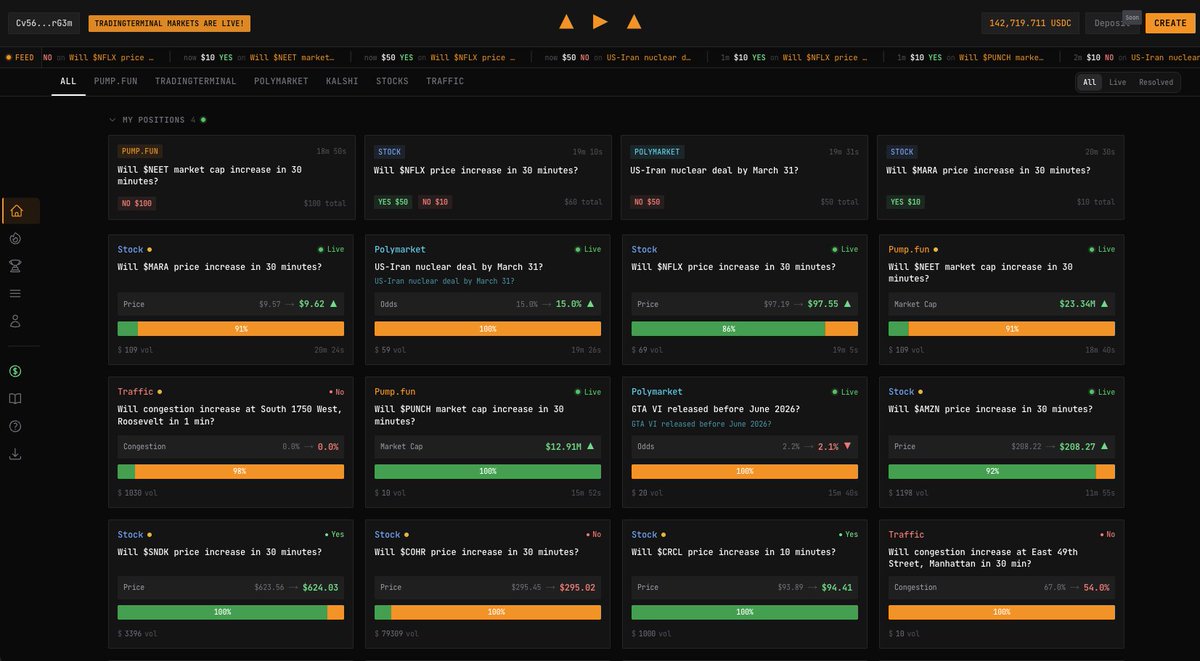1200x661 pixels.
Task: Switch to the STOCKS tab
Action: pyautogui.click(x=392, y=81)
